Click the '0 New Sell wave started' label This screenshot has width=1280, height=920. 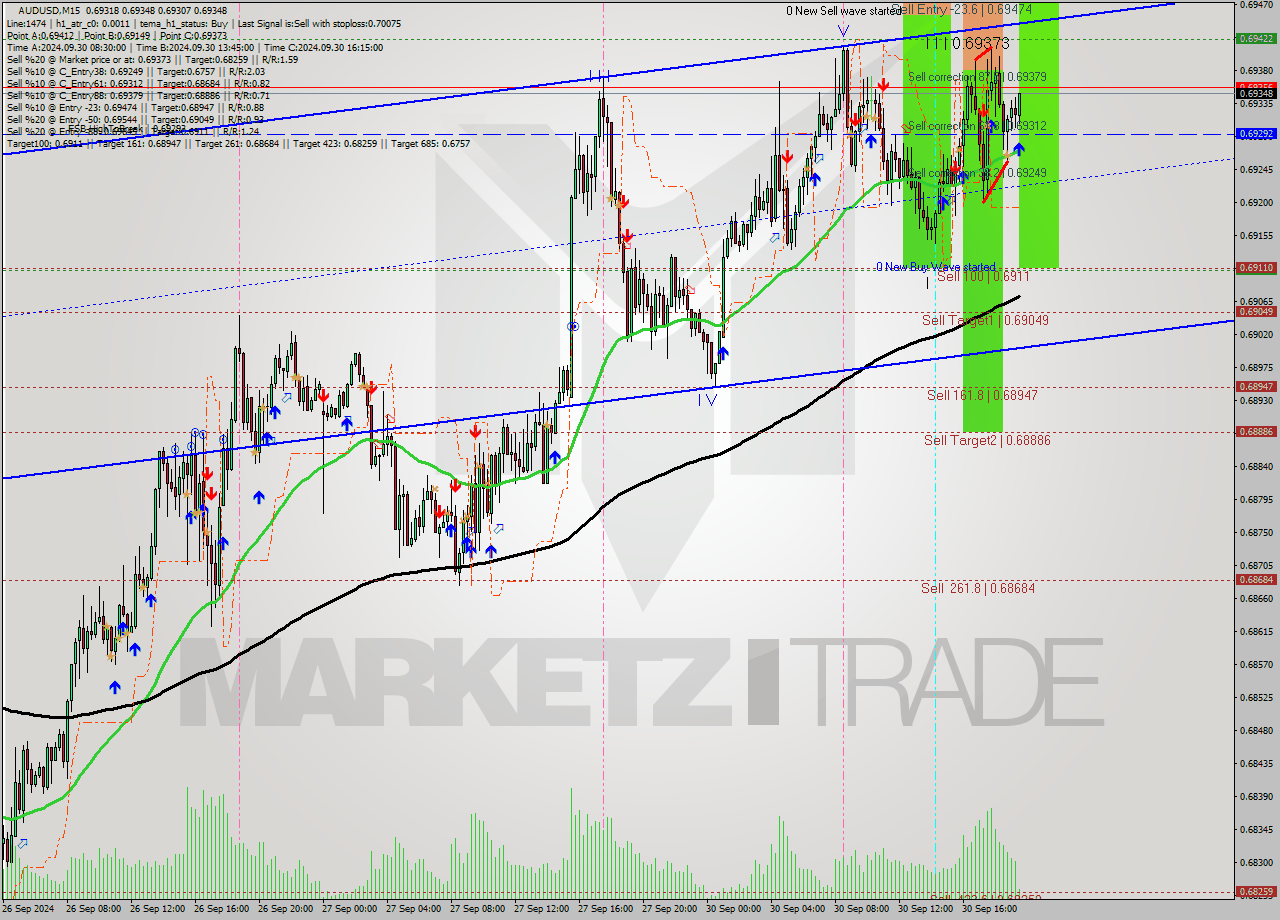click(843, 11)
